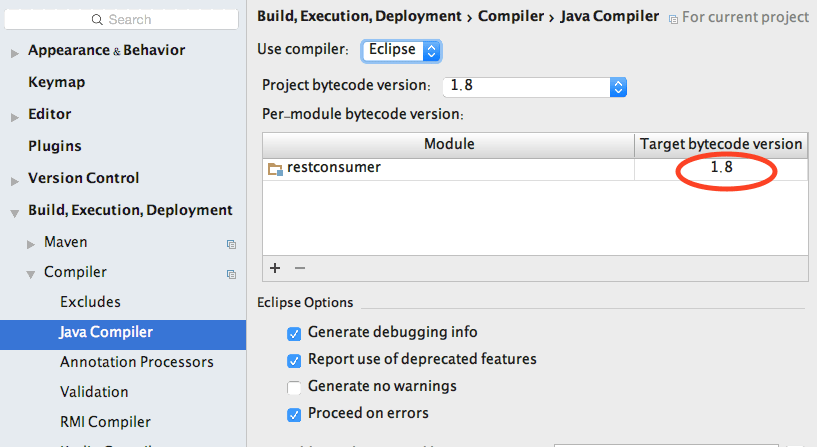Open Annotation Processors settings
Image resolution: width=817 pixels, height=447 pixels.
click(137, 362)
